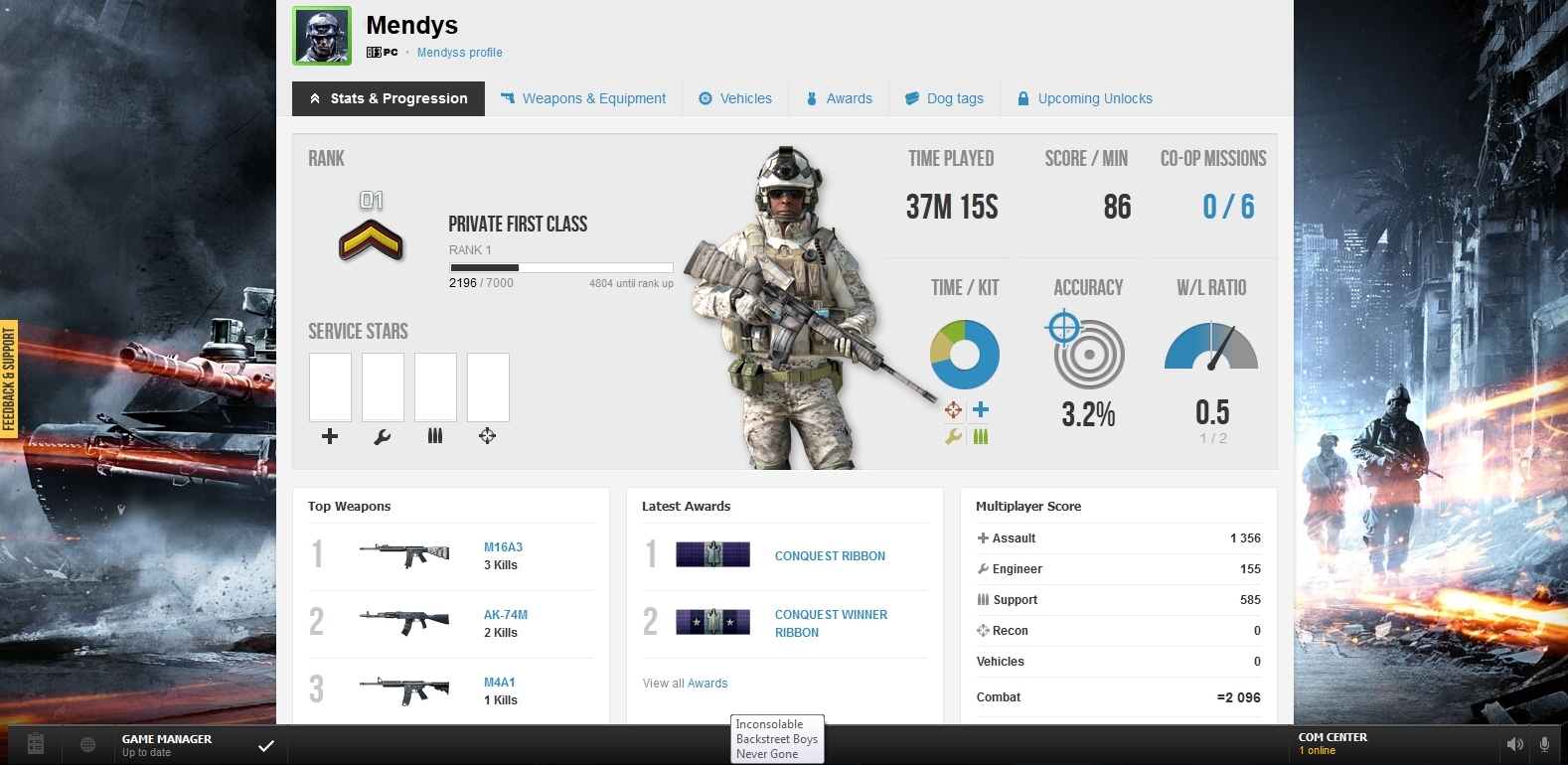
Task: Toggle the microphone icon in Com Center
Action: [1544, 744]
